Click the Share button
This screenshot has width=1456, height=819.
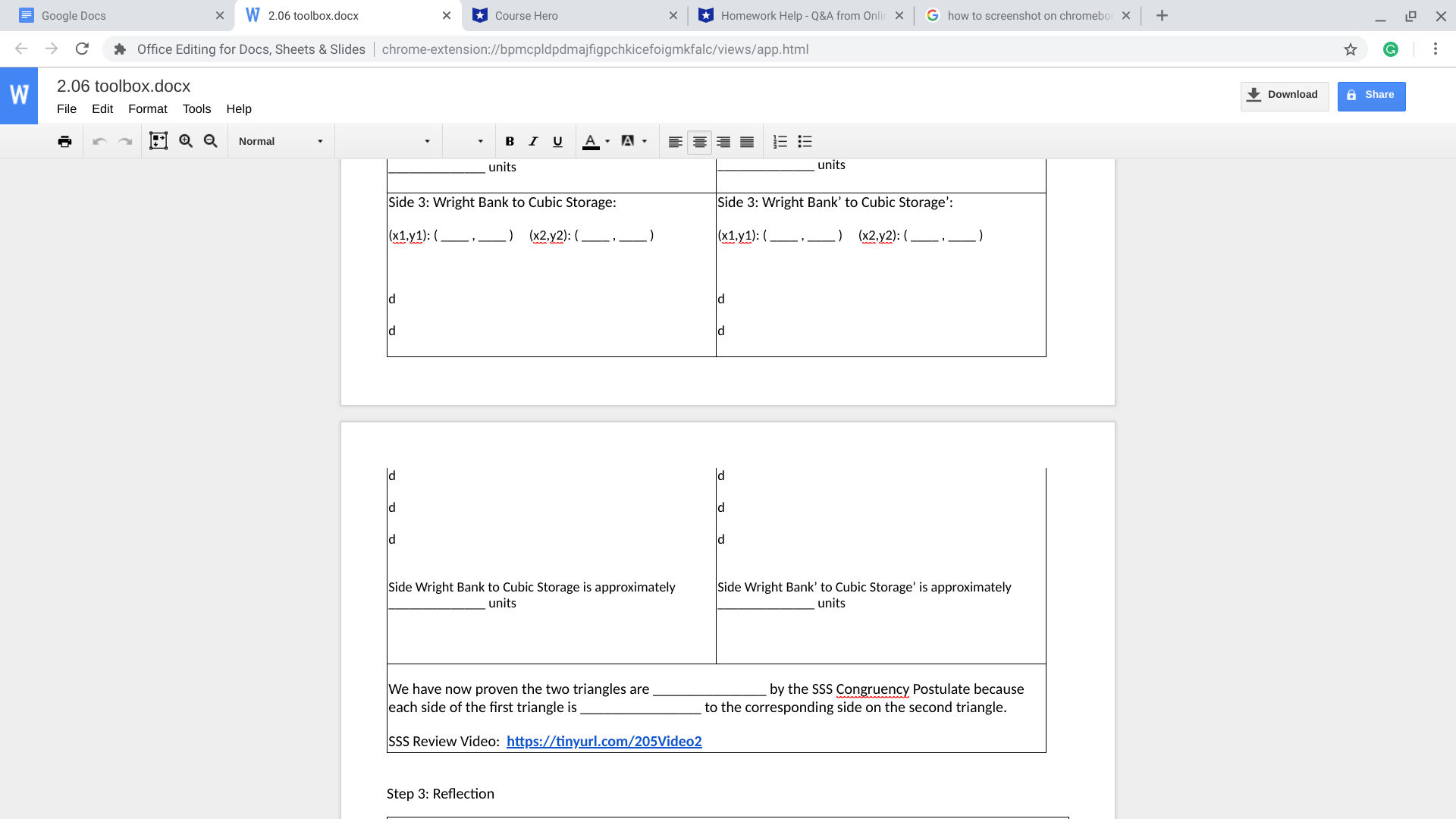pos(1371,94)
